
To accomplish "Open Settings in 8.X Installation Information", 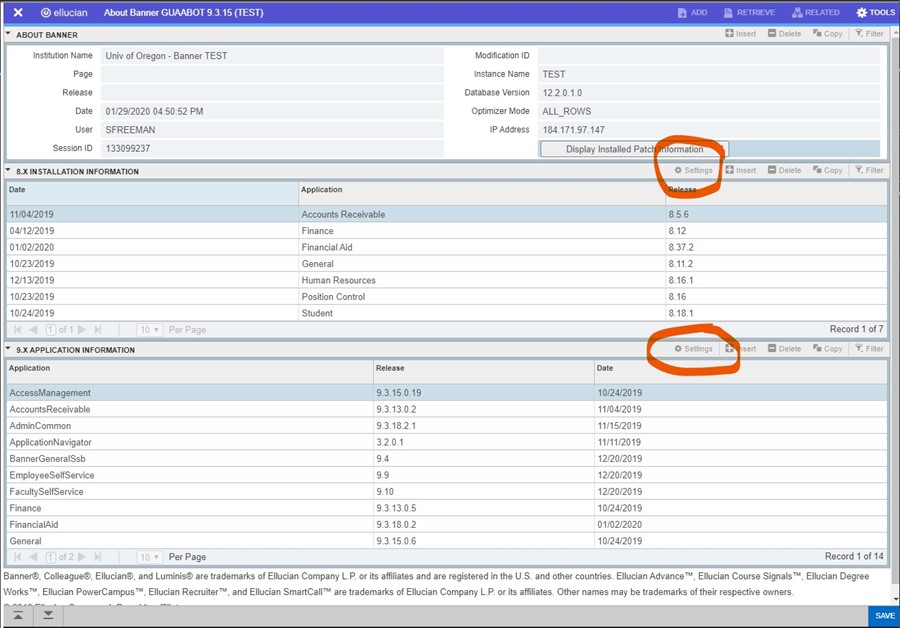I will (x=693, y=170).
